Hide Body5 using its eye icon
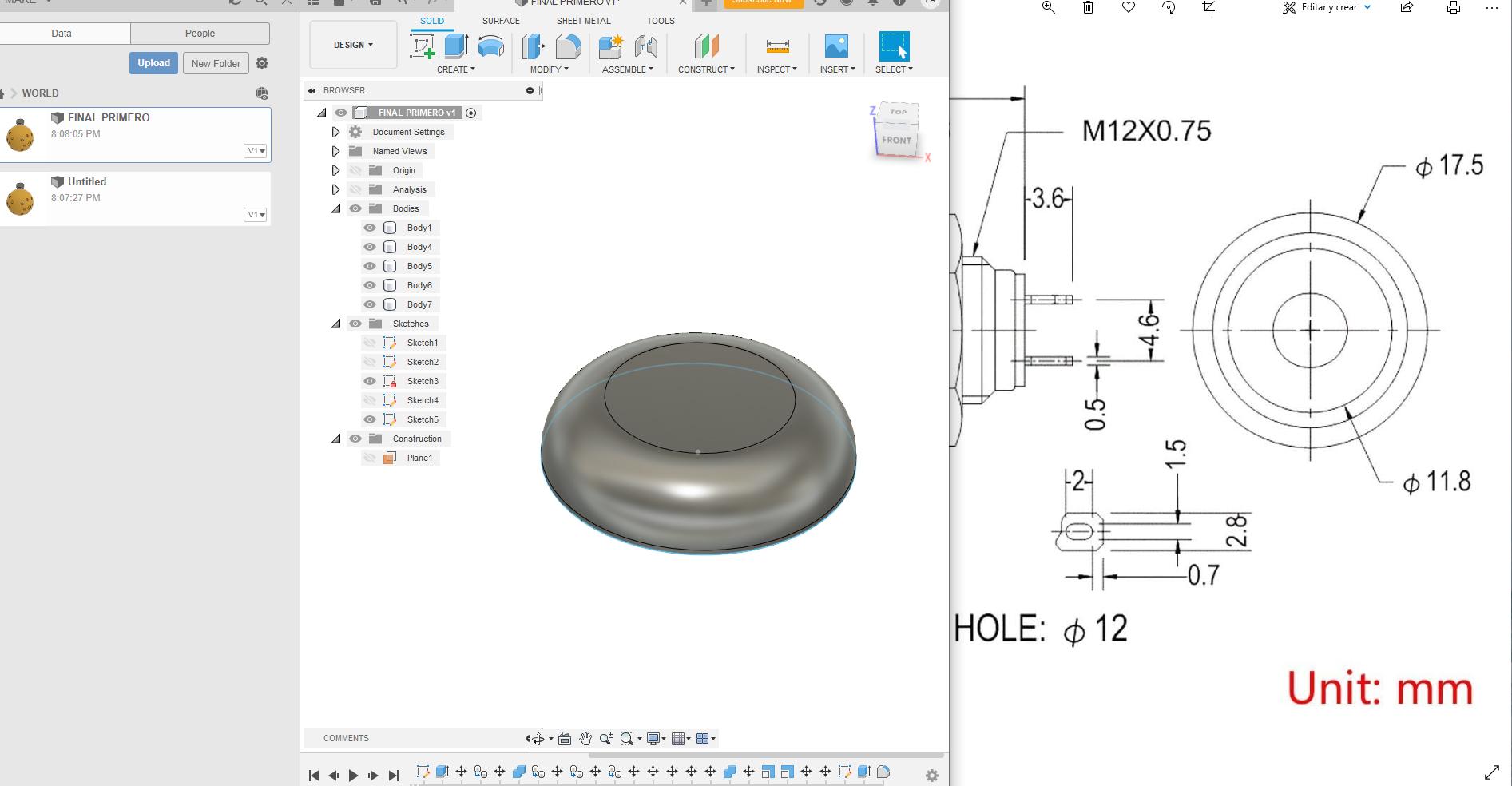The width and height of the screenshot is (1512, 786). 370,266
